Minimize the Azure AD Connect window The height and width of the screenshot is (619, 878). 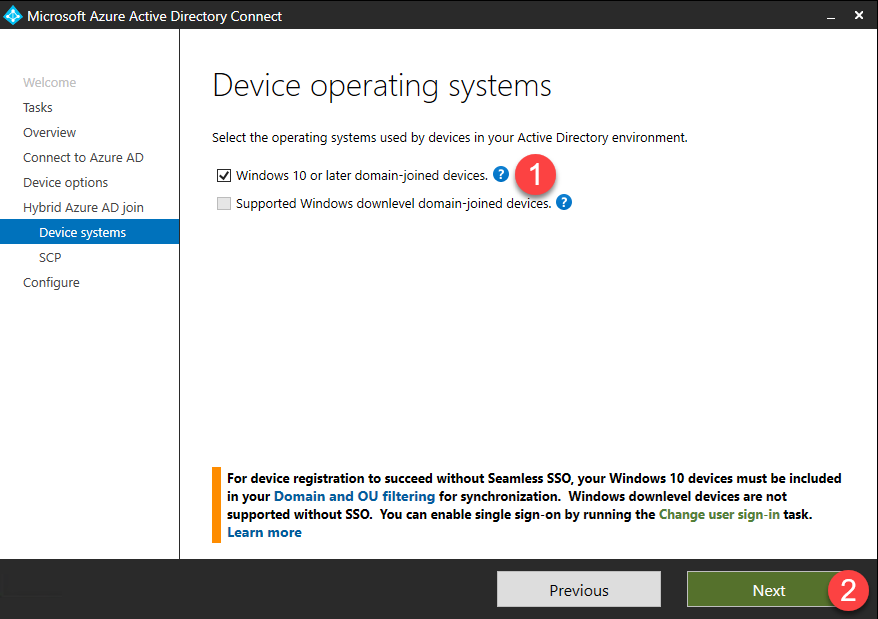(830, 16)
